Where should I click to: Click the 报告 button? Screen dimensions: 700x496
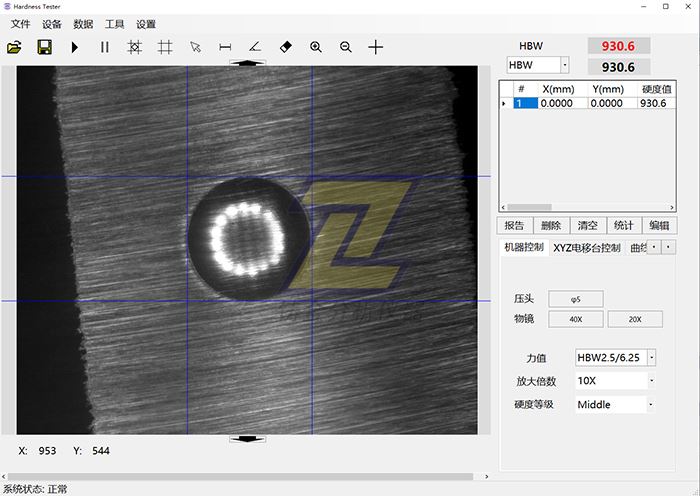click(x=514, y=226)
